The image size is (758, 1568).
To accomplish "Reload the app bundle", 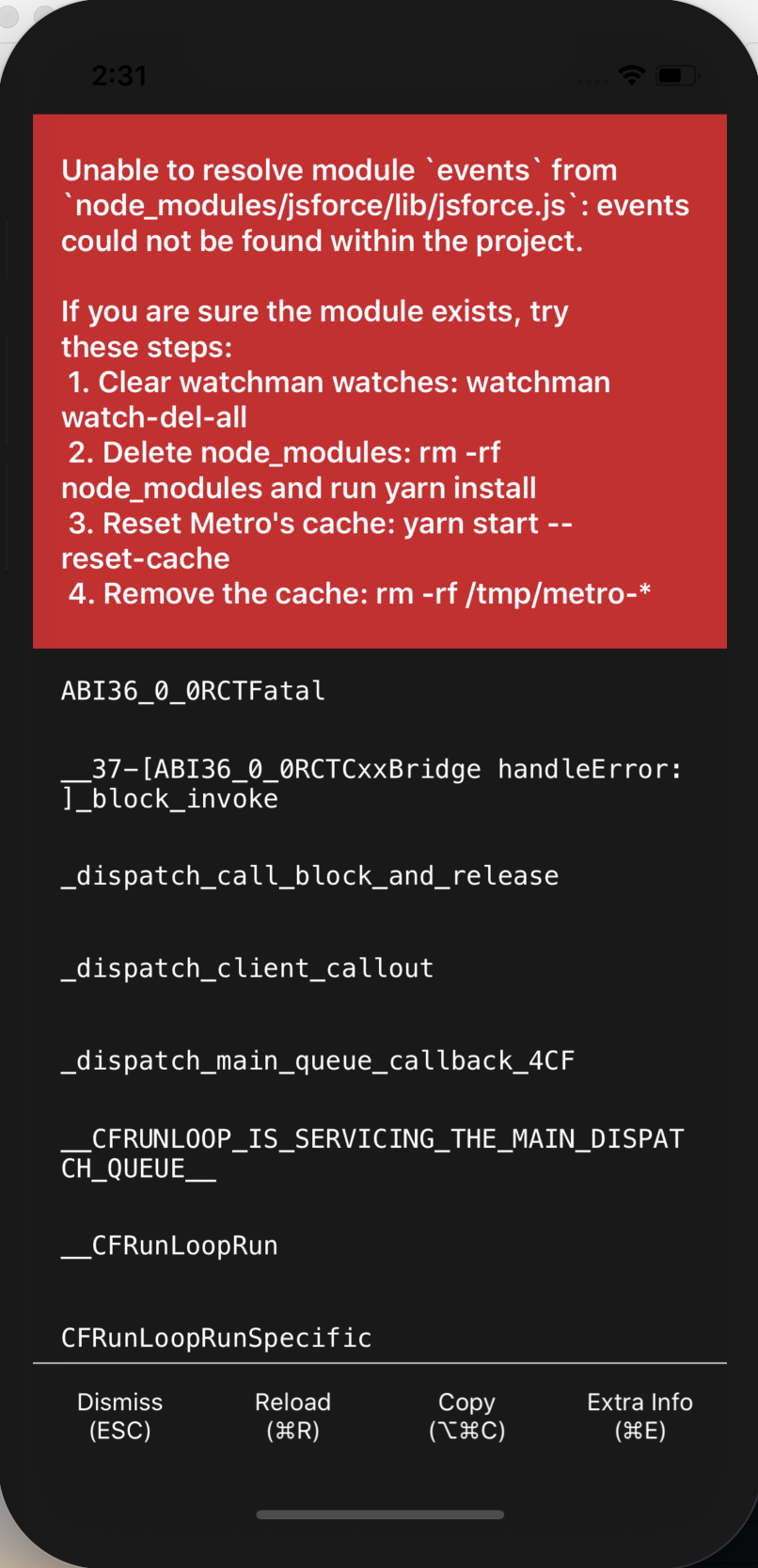I will (292, 1415).
